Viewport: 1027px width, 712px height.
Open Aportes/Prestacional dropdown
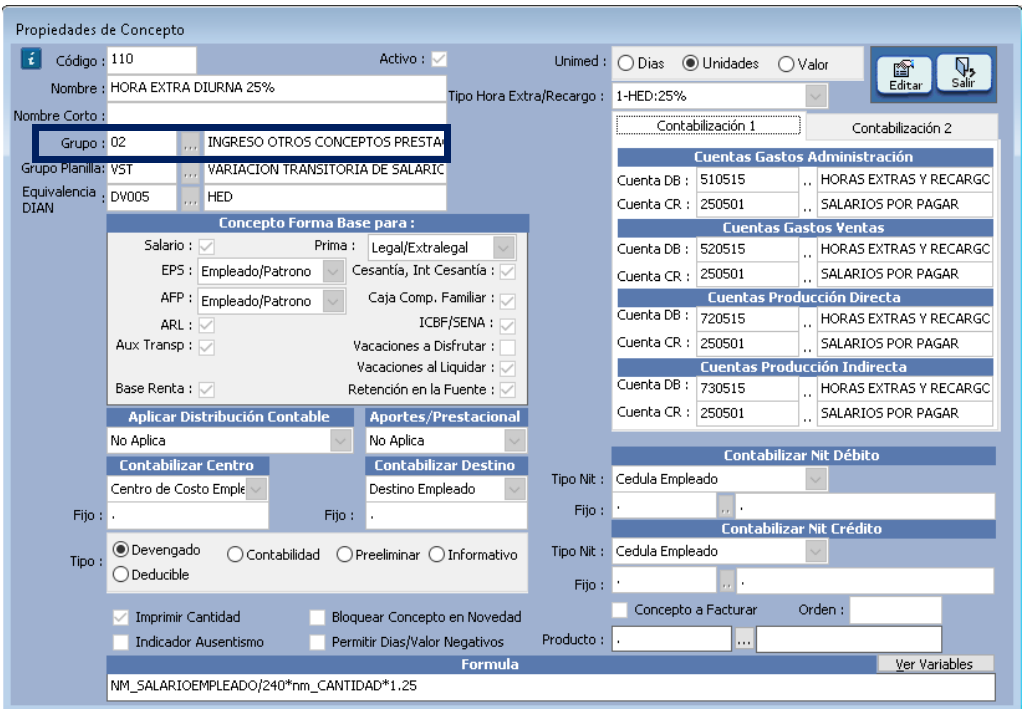point(515,441)
